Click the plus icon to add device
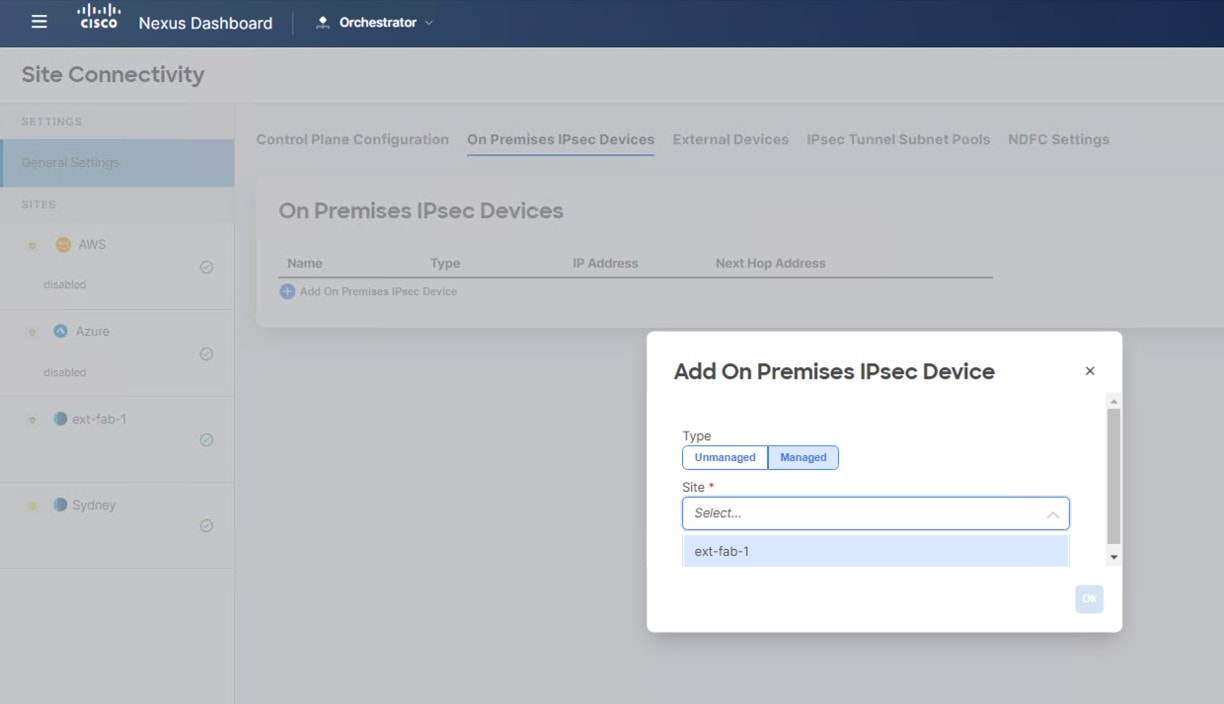Screen dimensions: 1224x704 coord(287,291)
